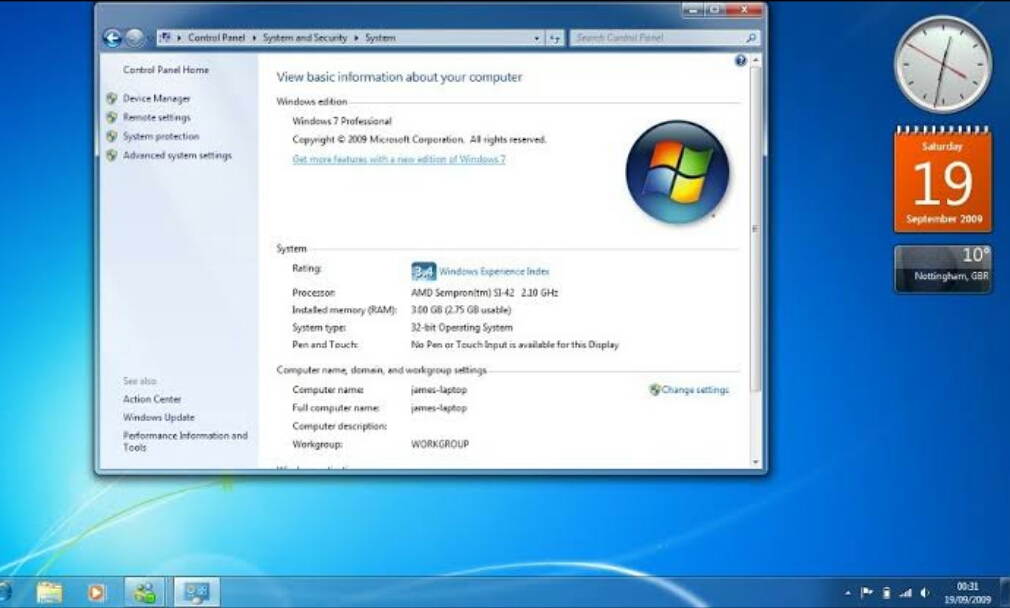Click the volume speaker icon in tray

(x=925, y=593)
